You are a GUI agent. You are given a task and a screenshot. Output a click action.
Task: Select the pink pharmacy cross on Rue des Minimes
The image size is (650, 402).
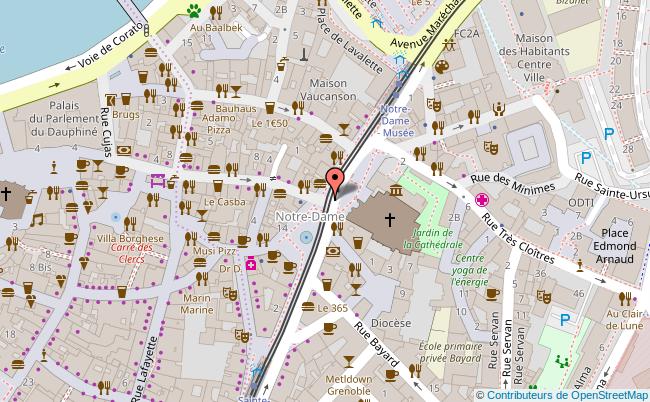tap(484, 199)
